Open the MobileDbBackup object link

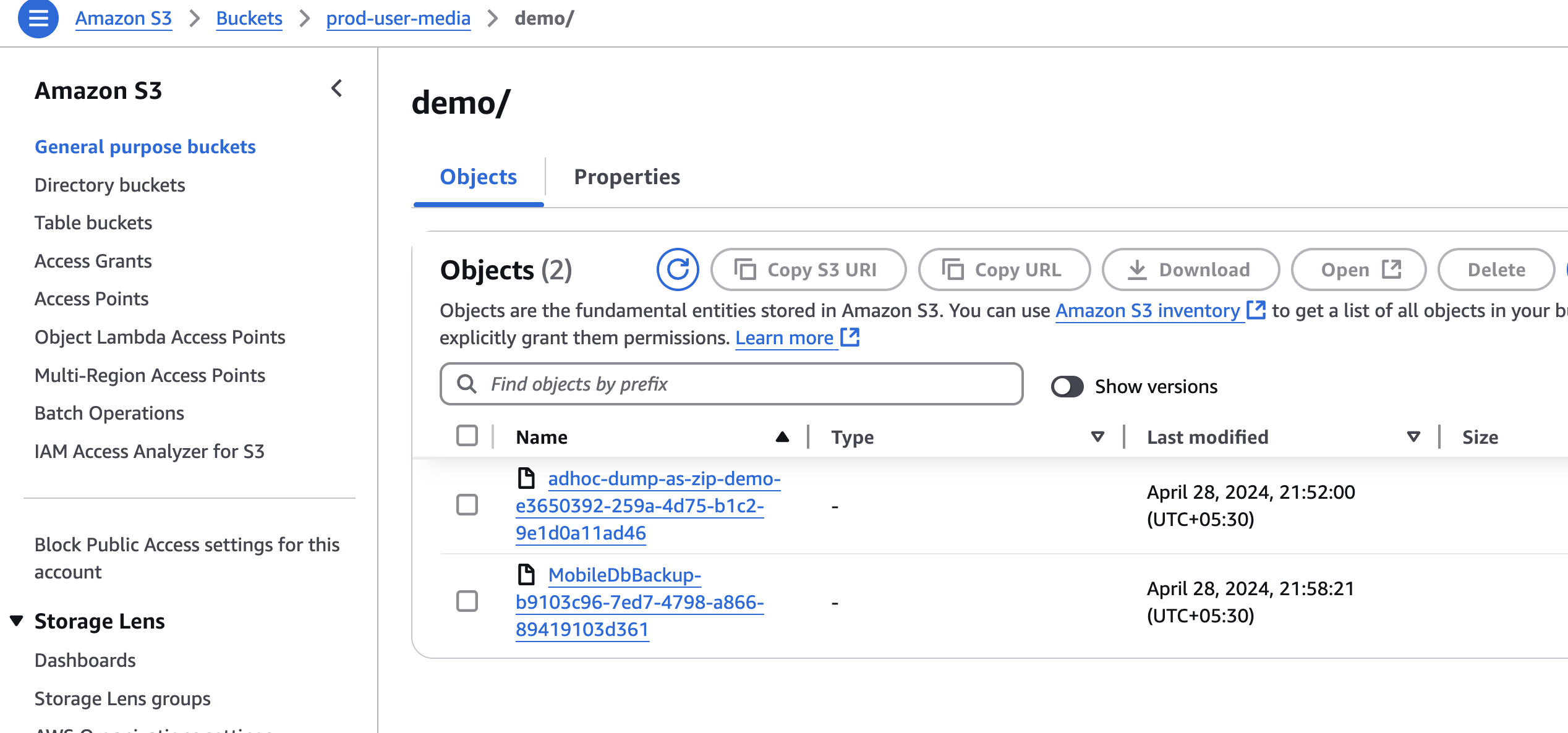640,602
